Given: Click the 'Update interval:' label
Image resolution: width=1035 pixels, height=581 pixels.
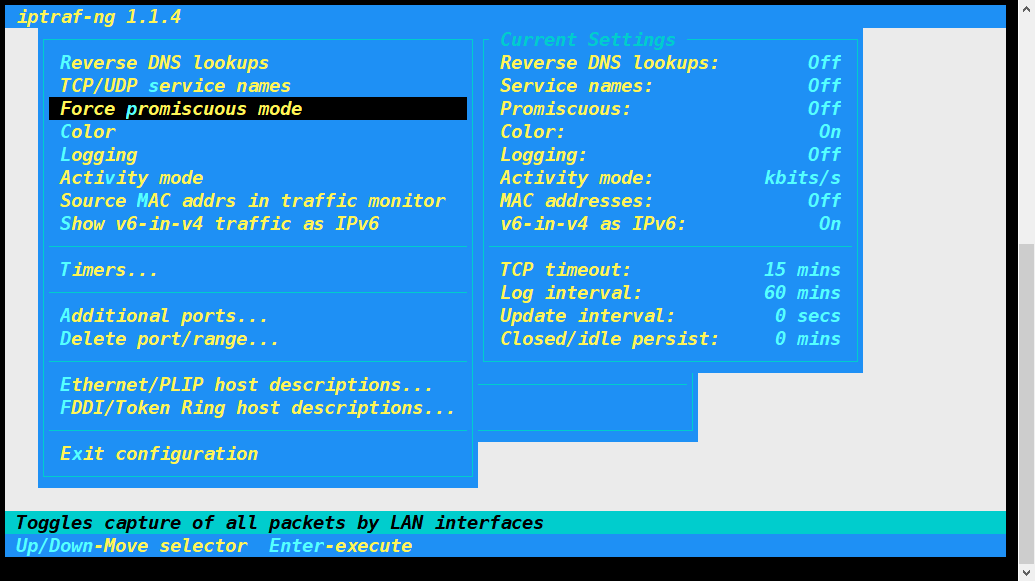Looking at the screenshot, I should [587, 316].
